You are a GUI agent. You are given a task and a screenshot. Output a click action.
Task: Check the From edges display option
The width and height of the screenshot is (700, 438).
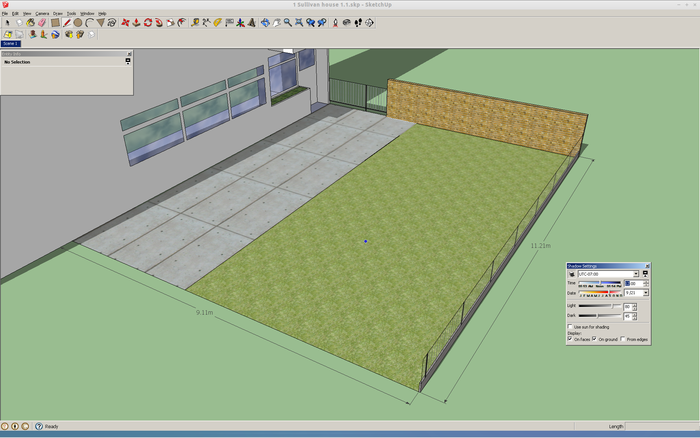coord(625,339)
